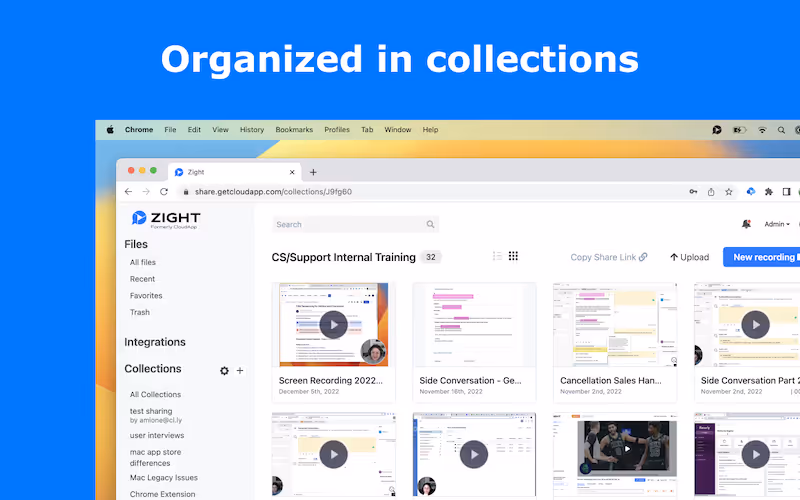
Task: Open the Profiles menu
Action: (x=337, y=130)
